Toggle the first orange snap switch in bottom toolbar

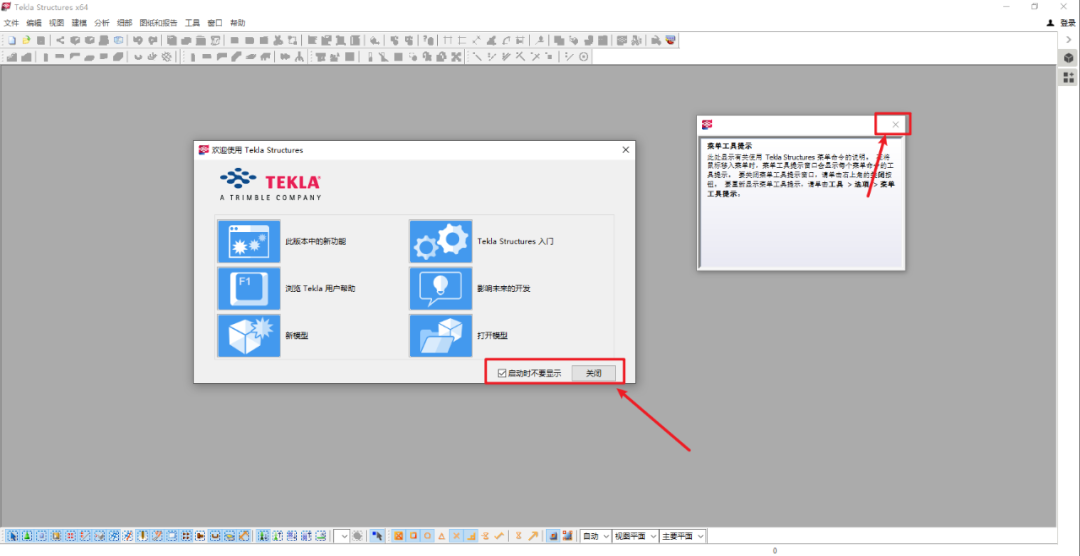coord(397,536)
